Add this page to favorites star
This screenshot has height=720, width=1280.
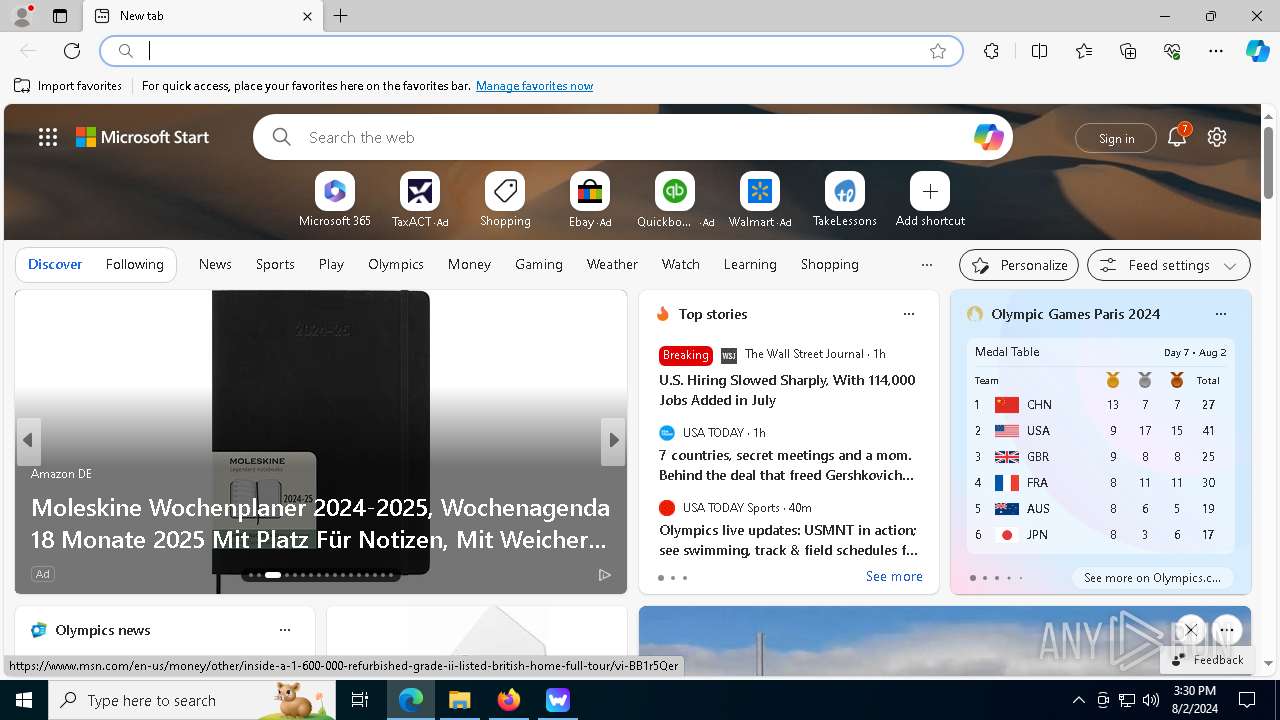pyautogui.click(x=938, y=51)
